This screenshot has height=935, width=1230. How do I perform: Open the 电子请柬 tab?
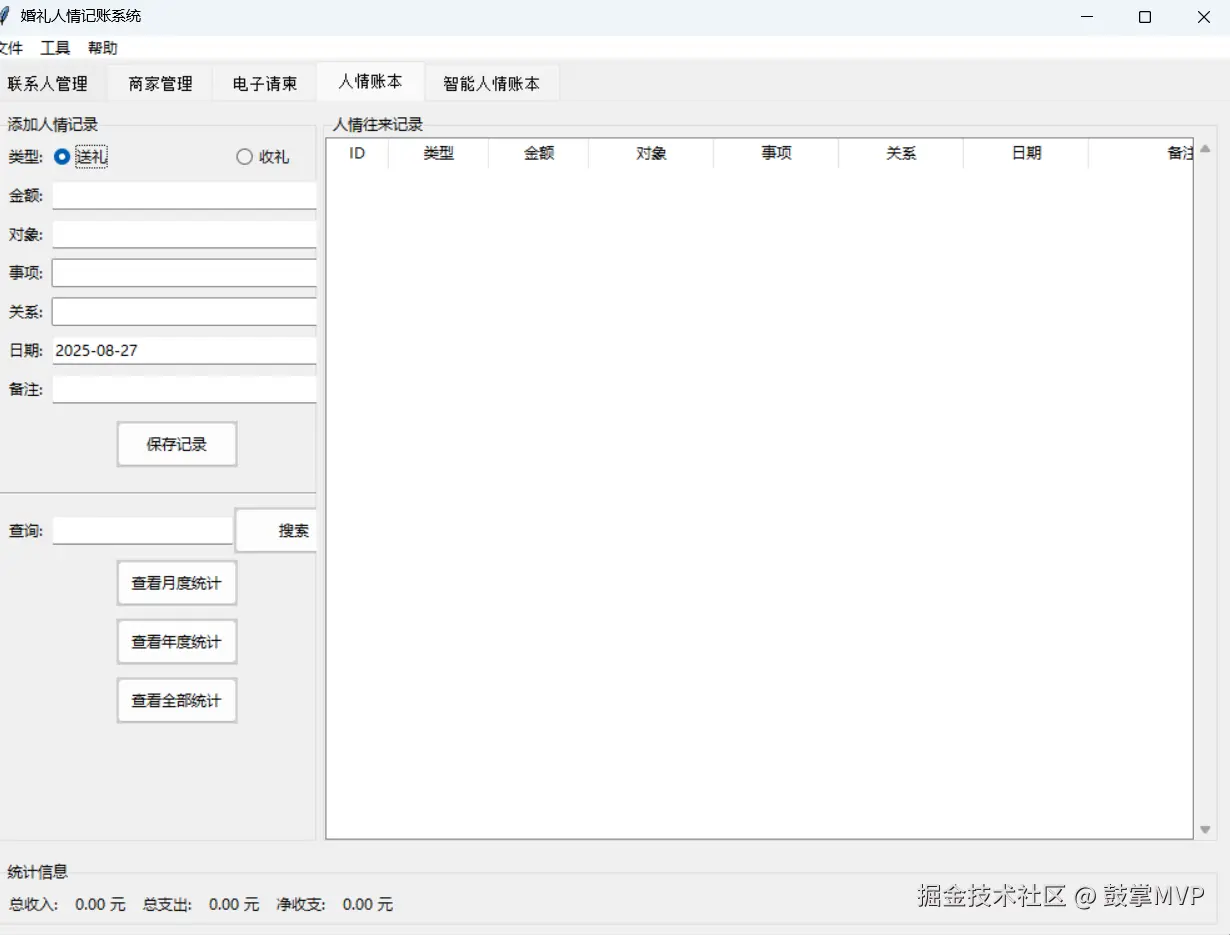tap(265, 84)
